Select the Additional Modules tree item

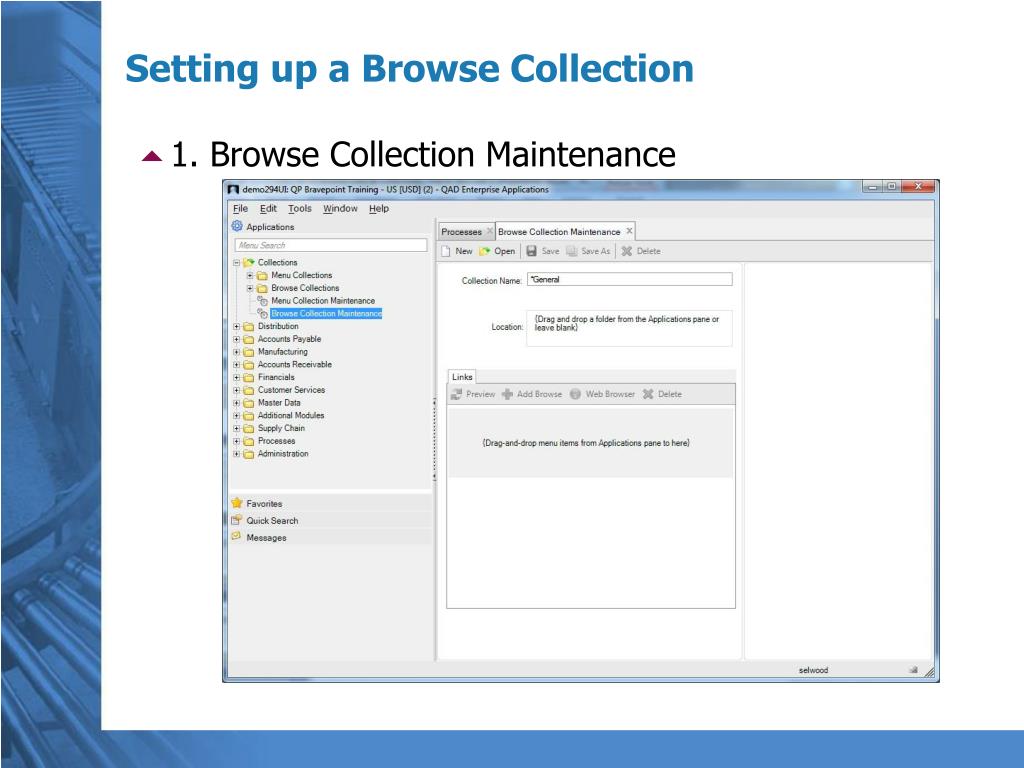(291, 415)
